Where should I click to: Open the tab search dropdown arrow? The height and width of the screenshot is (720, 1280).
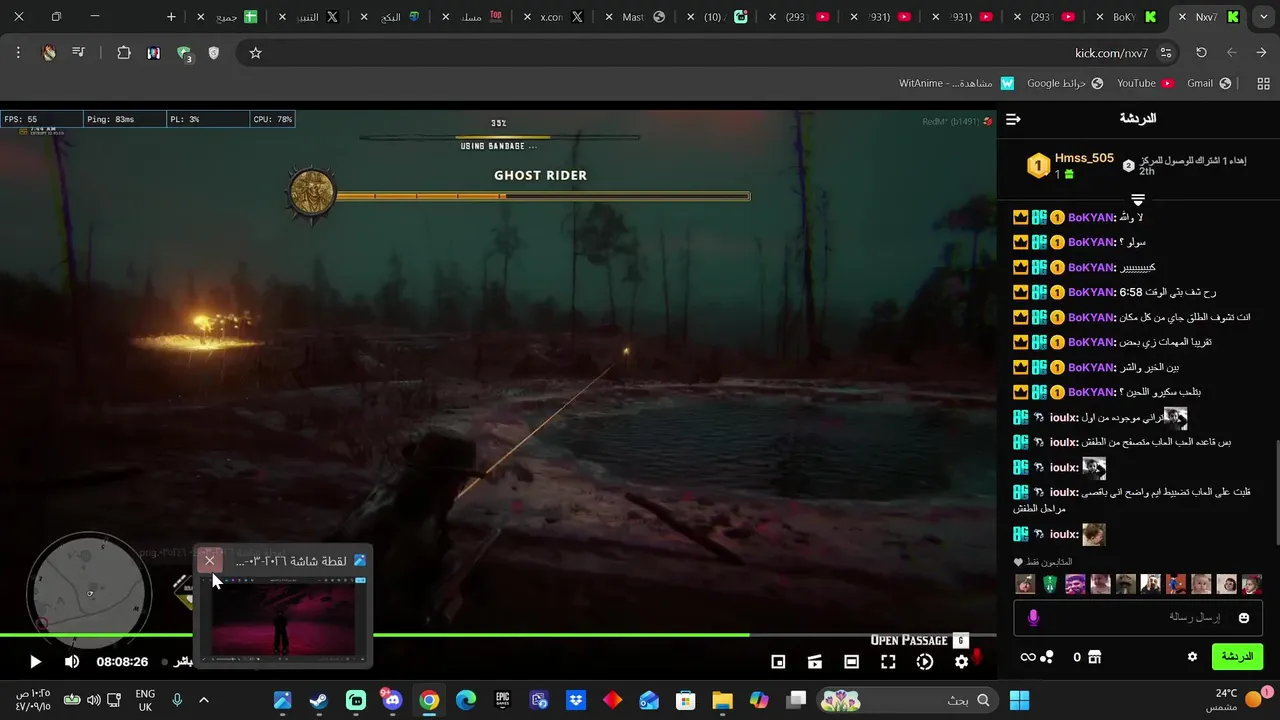point(1263,17)
